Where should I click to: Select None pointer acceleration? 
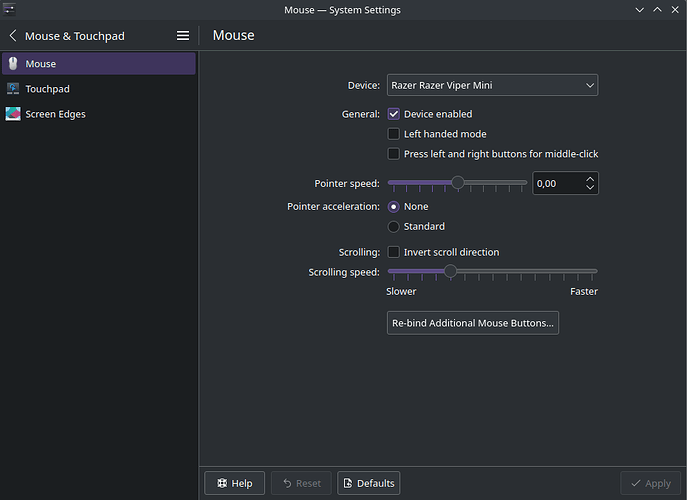coord(393,206)
